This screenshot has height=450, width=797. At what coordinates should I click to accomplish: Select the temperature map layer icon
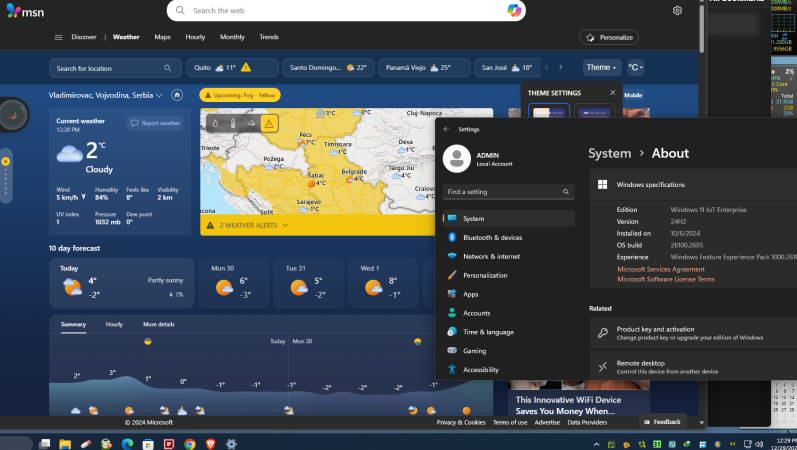(233, 123)
